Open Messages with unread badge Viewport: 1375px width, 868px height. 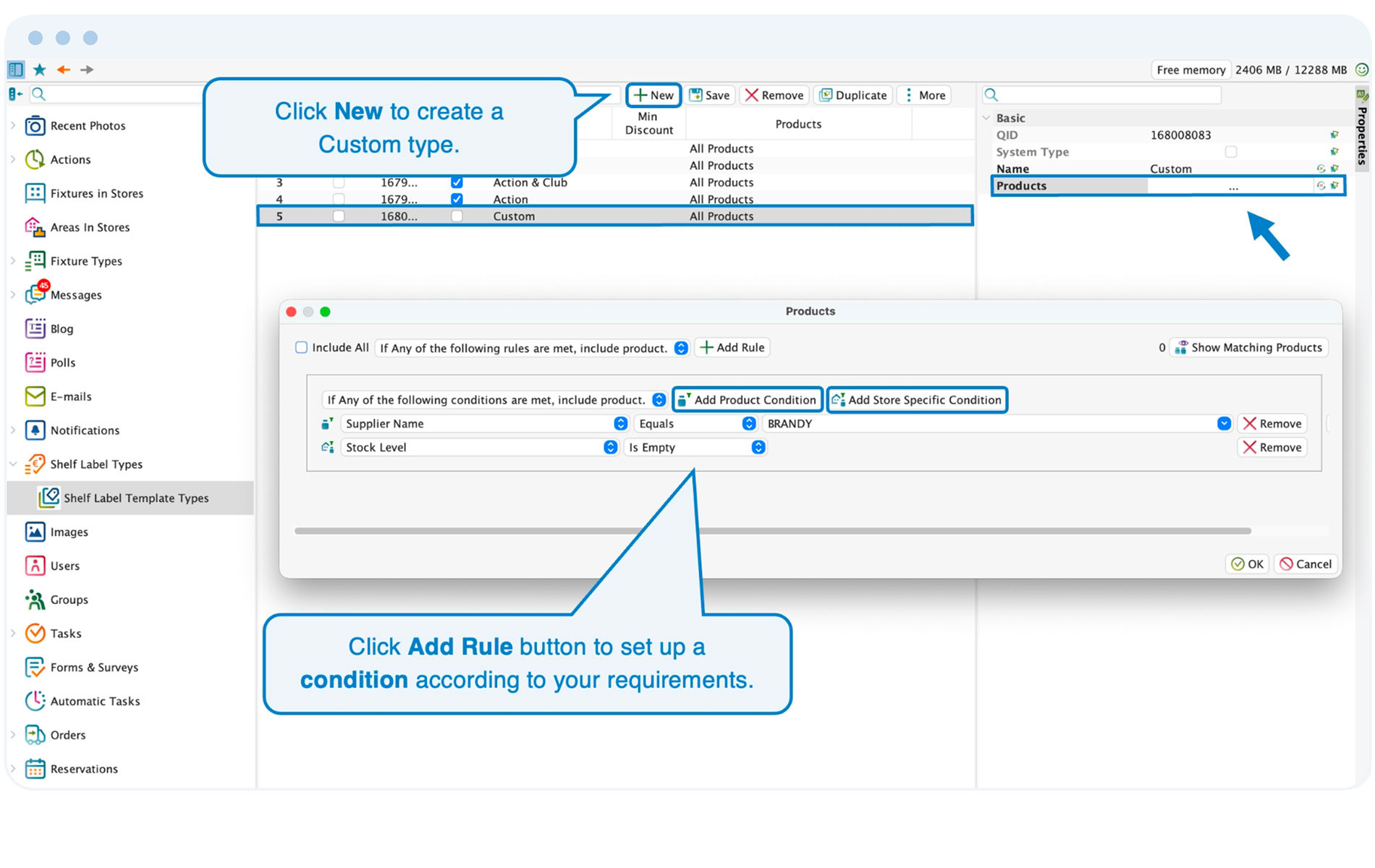click(x=75, y=294)
